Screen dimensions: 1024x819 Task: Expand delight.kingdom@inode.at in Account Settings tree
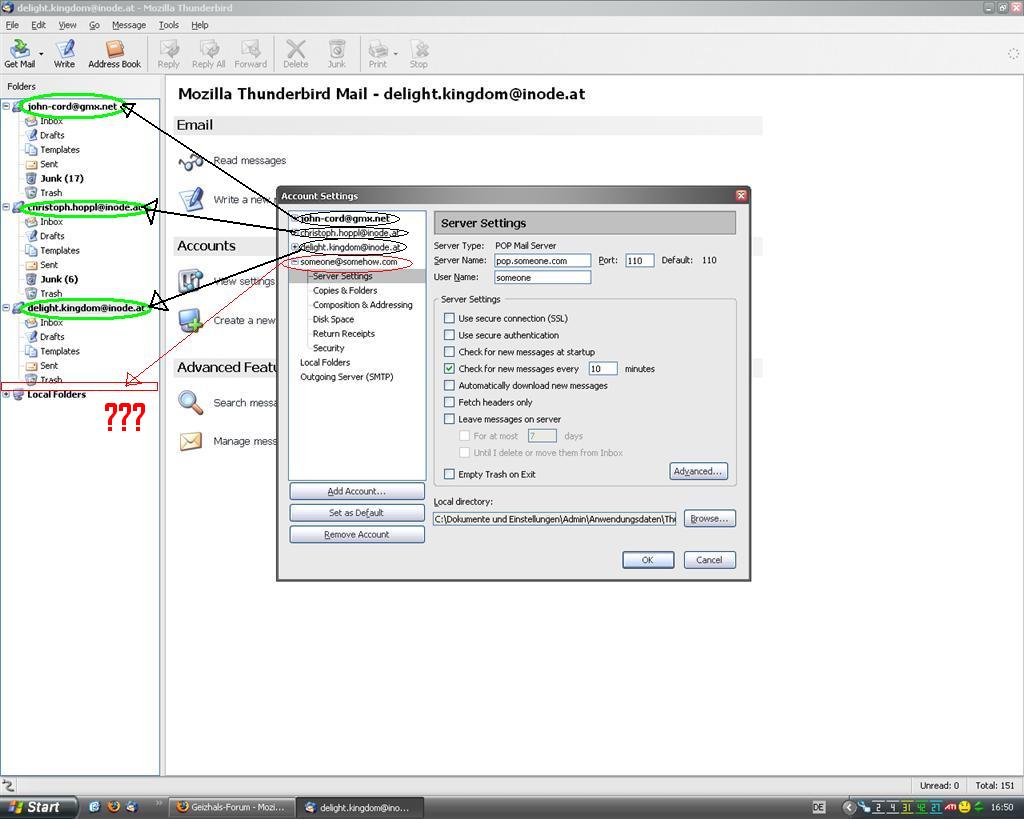point(295,247)
